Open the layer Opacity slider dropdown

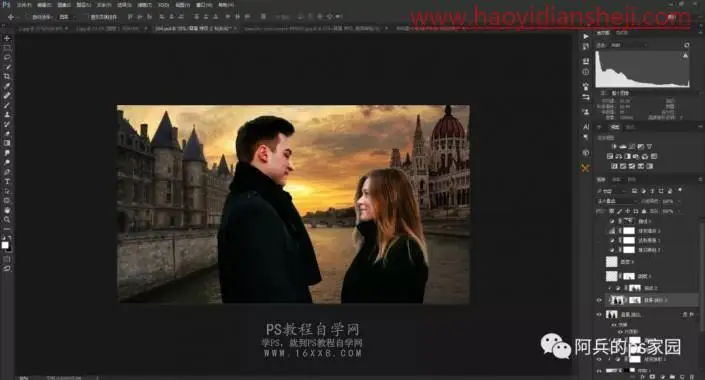click(x=679, y=201)
